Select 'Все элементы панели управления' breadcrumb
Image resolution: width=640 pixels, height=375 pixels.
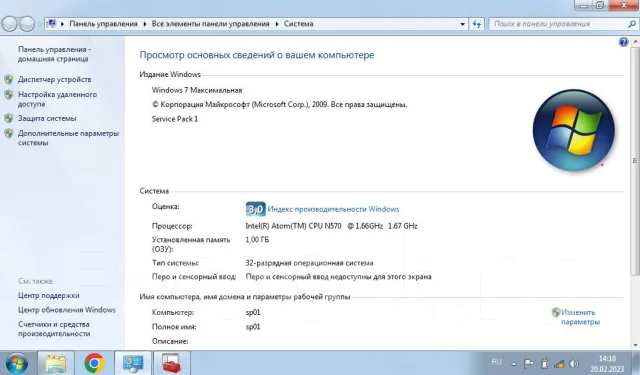coord(211,24)
